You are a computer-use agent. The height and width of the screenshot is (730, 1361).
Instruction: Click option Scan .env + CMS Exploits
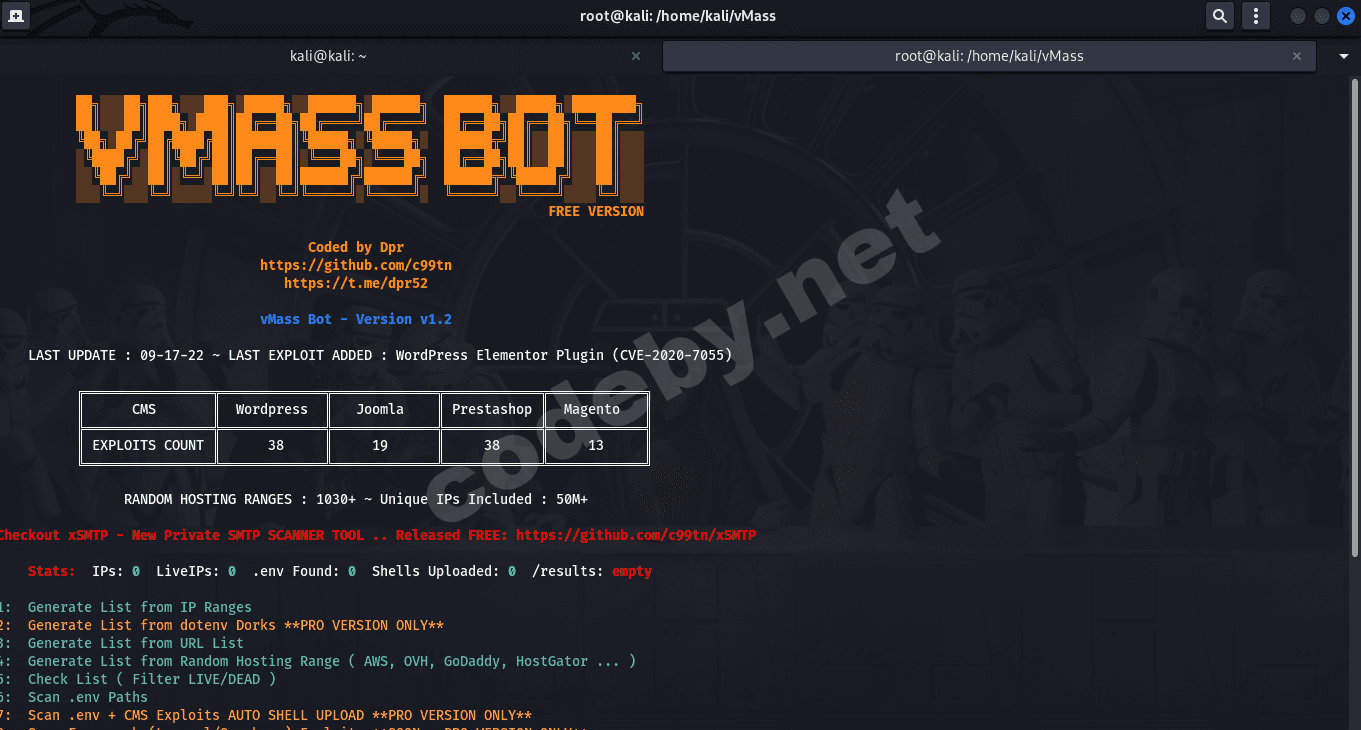coord(280,715)
